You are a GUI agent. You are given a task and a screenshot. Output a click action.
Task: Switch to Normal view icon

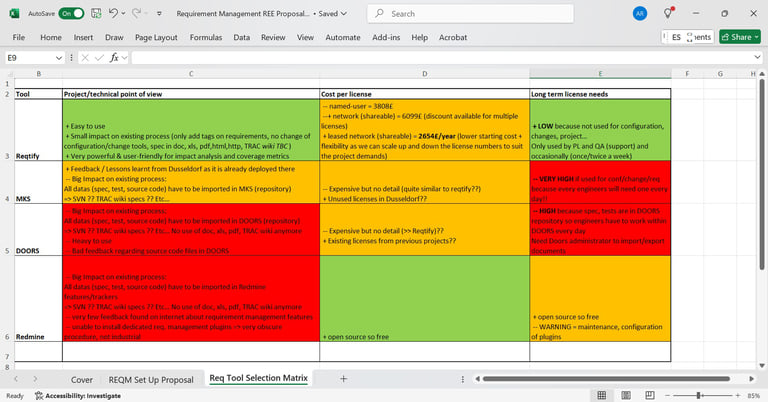tap(602, 395)
